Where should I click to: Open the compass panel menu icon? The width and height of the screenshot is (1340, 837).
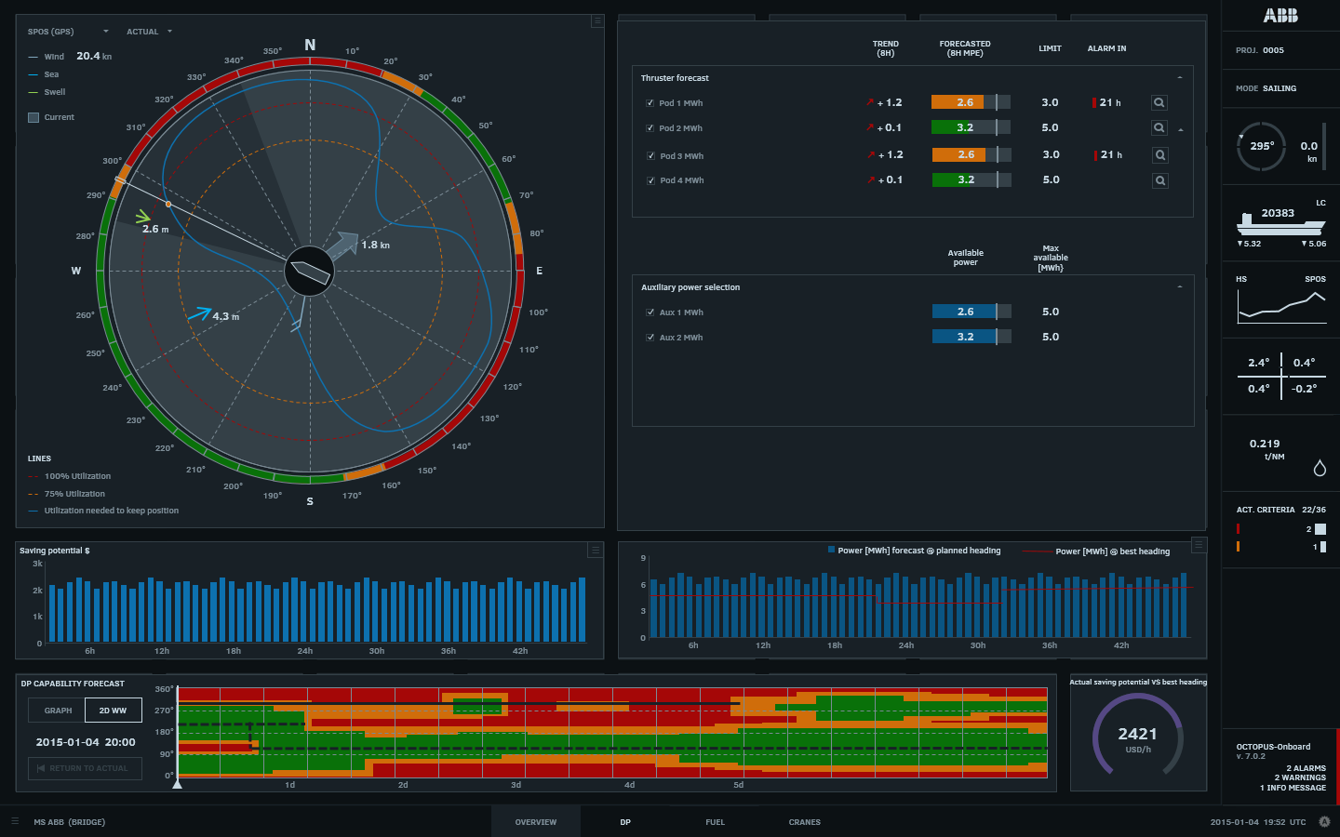click(x=597, y=21)
